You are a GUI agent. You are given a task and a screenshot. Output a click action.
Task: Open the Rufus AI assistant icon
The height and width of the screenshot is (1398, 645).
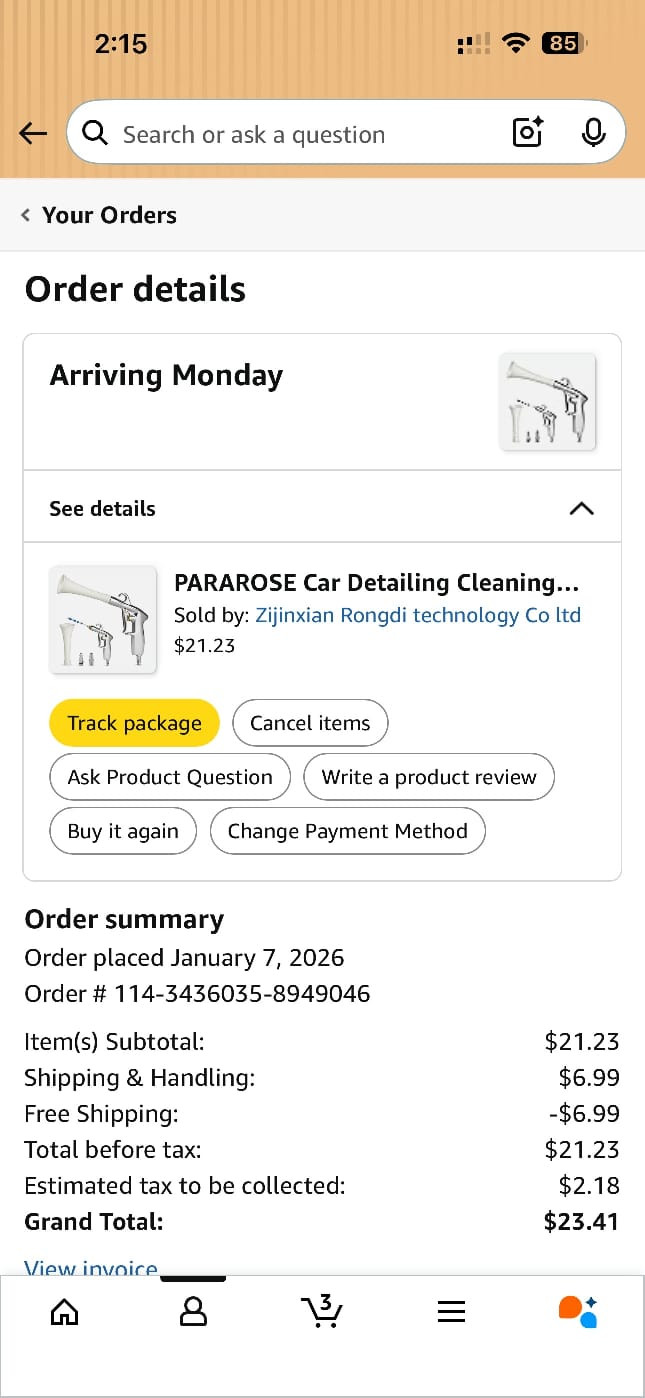578,1311
